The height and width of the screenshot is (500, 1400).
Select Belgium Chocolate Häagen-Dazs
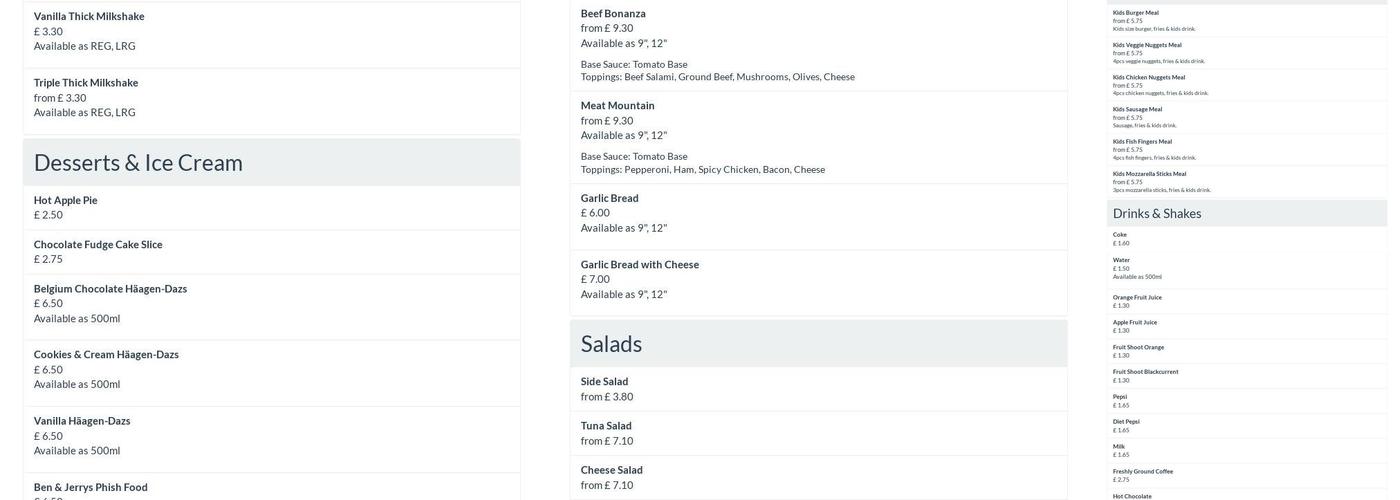110,289
